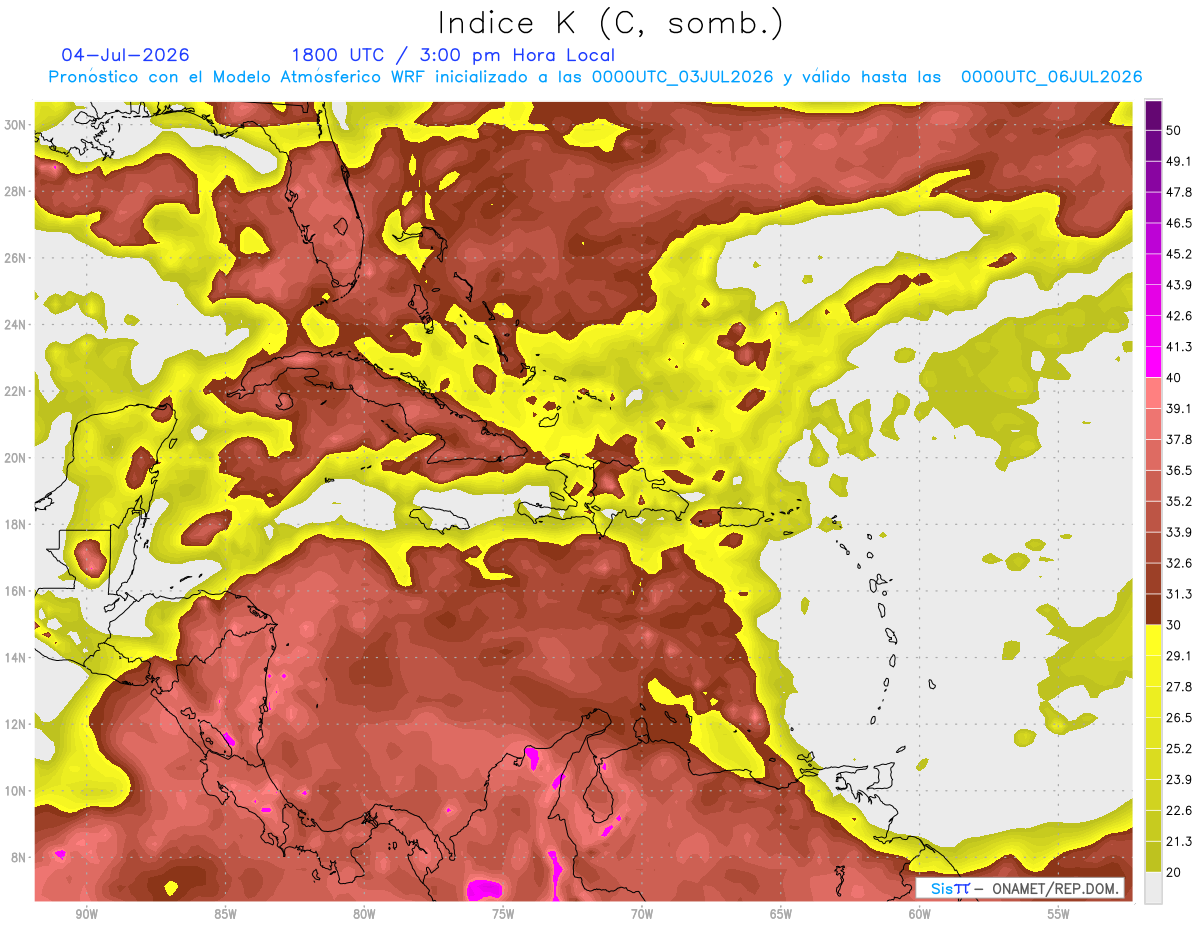Image resolution: width=1200 pixels, height=927 pixels.
Task: Pick the olive swatch between 20 and 21.3
Action: (1153, 857)
